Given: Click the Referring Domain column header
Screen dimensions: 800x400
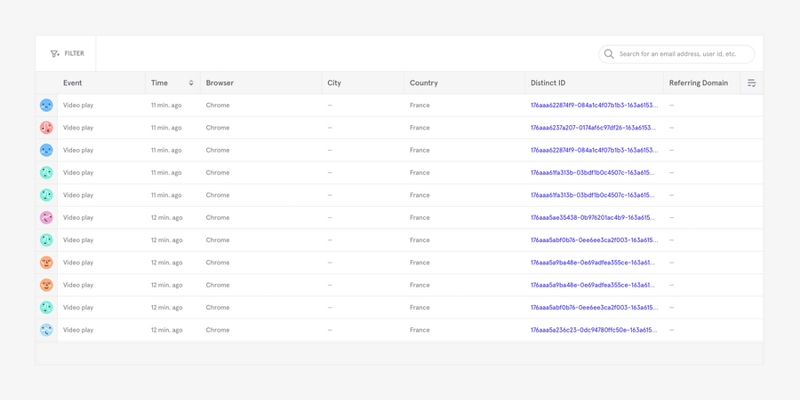Looking at the screenshot, I should 698,83.
